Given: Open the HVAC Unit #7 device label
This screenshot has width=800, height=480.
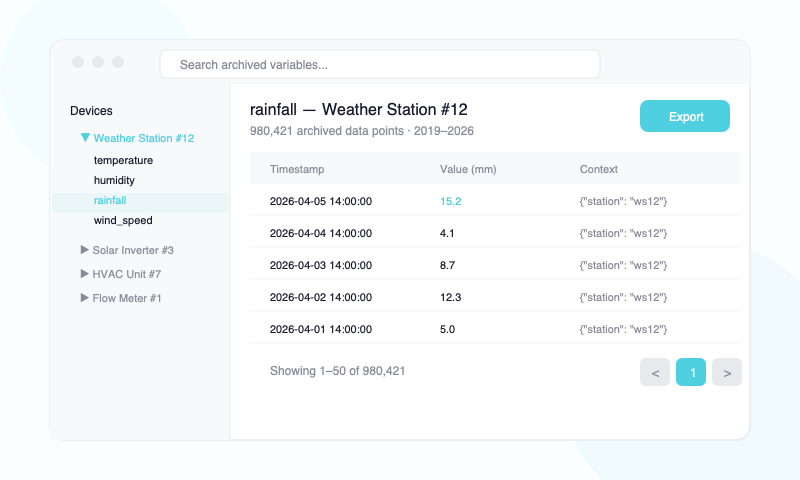Looking at the screenshot, I should pos(127,274).
